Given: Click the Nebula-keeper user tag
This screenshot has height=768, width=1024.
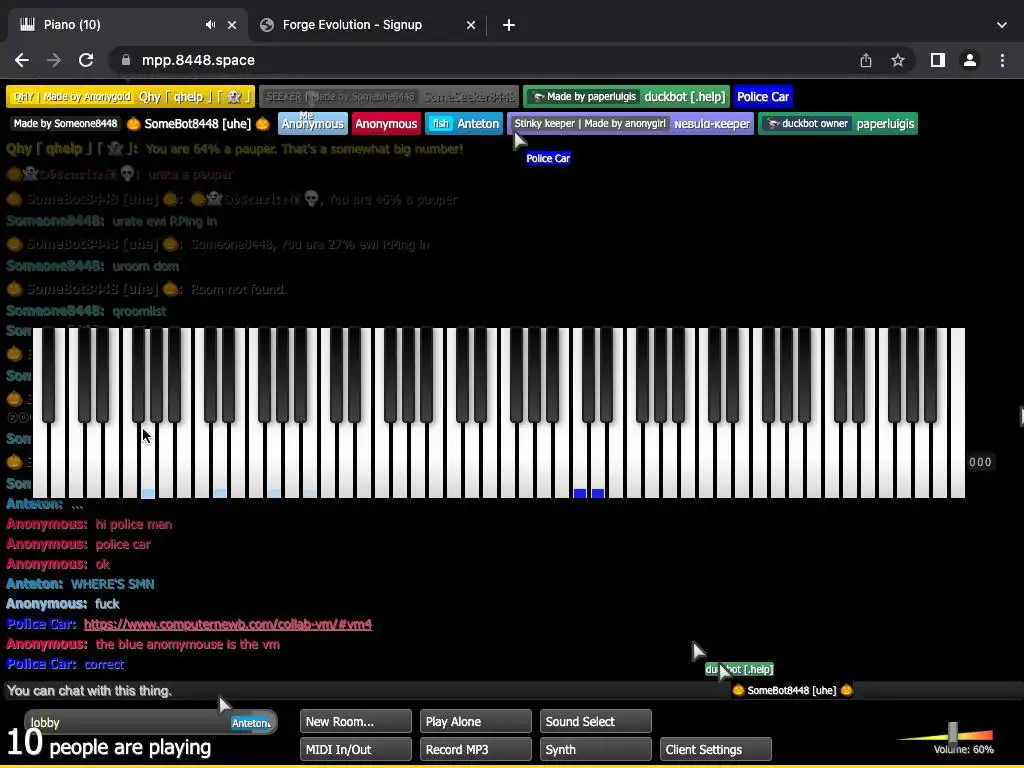Looking at the screenshot, I should pos(631,123).
